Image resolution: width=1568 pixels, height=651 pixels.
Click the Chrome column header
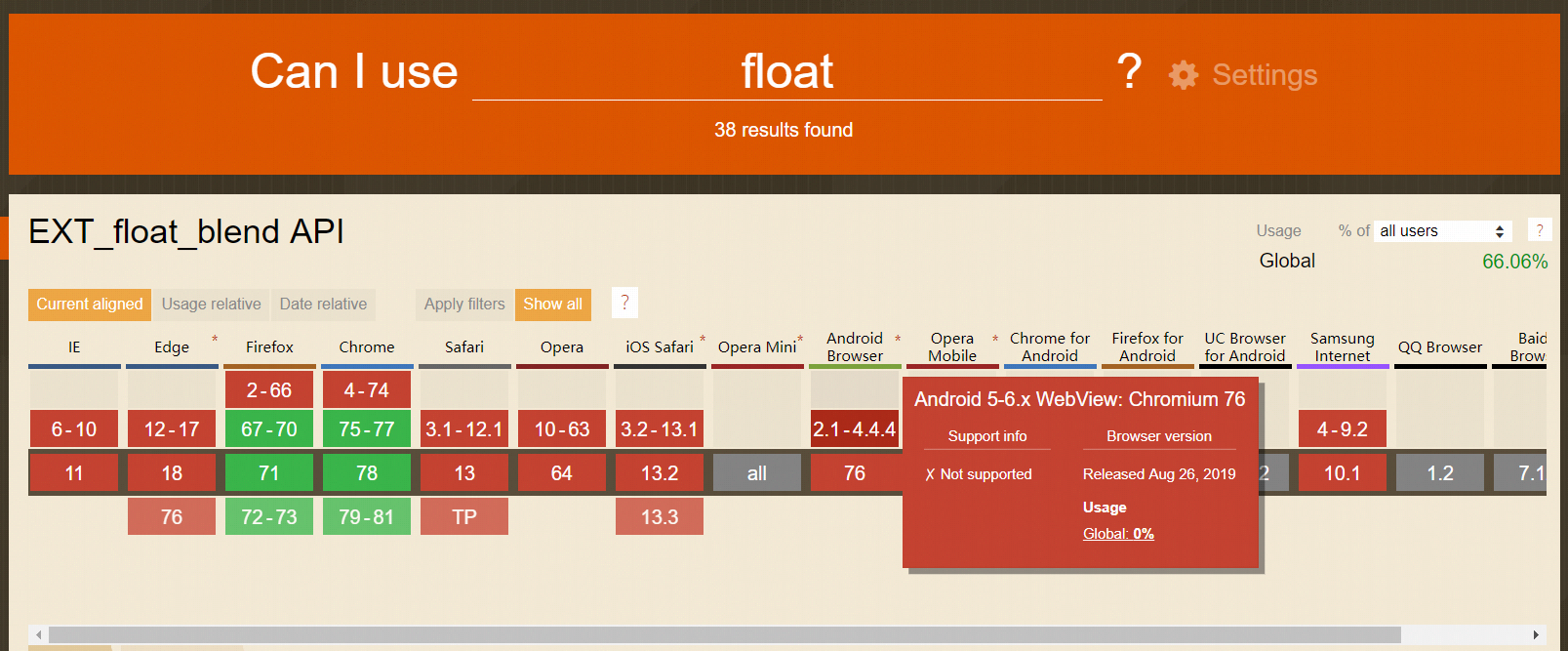click(367, 347)
